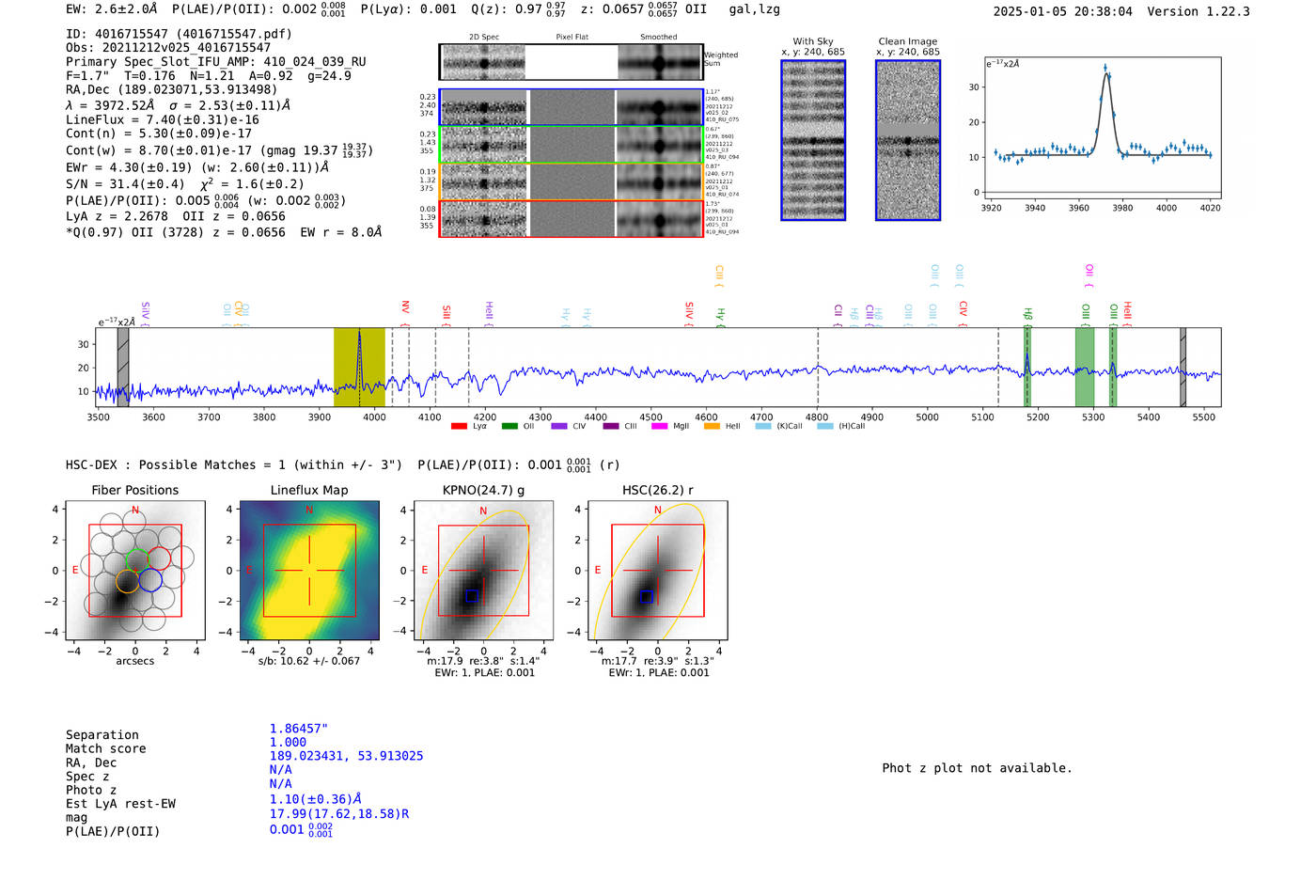
Task: Select the blue-bordered 2D Spec fiber row
Action: (571, 107)
